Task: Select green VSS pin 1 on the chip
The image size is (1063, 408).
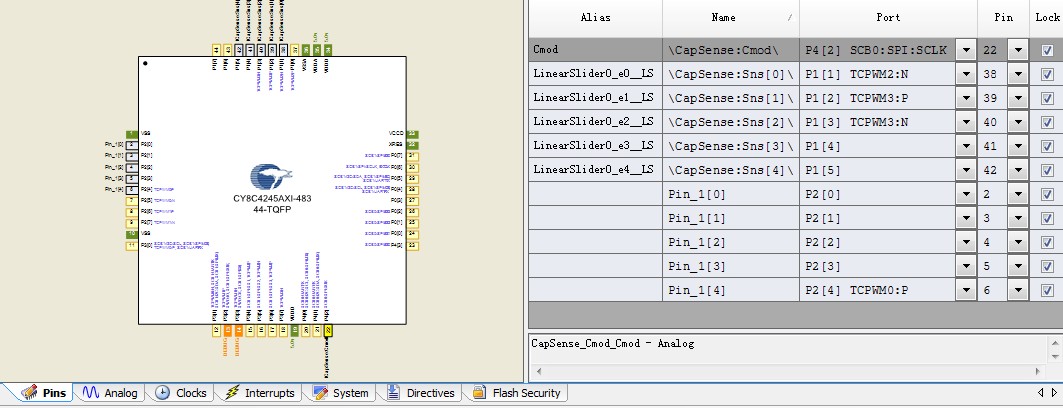Action: [x=131, y=133]
